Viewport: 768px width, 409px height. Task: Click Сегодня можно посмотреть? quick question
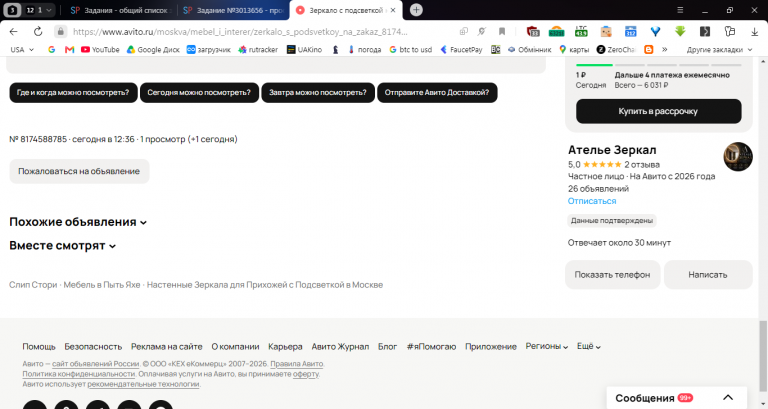[x=199, y=92]
